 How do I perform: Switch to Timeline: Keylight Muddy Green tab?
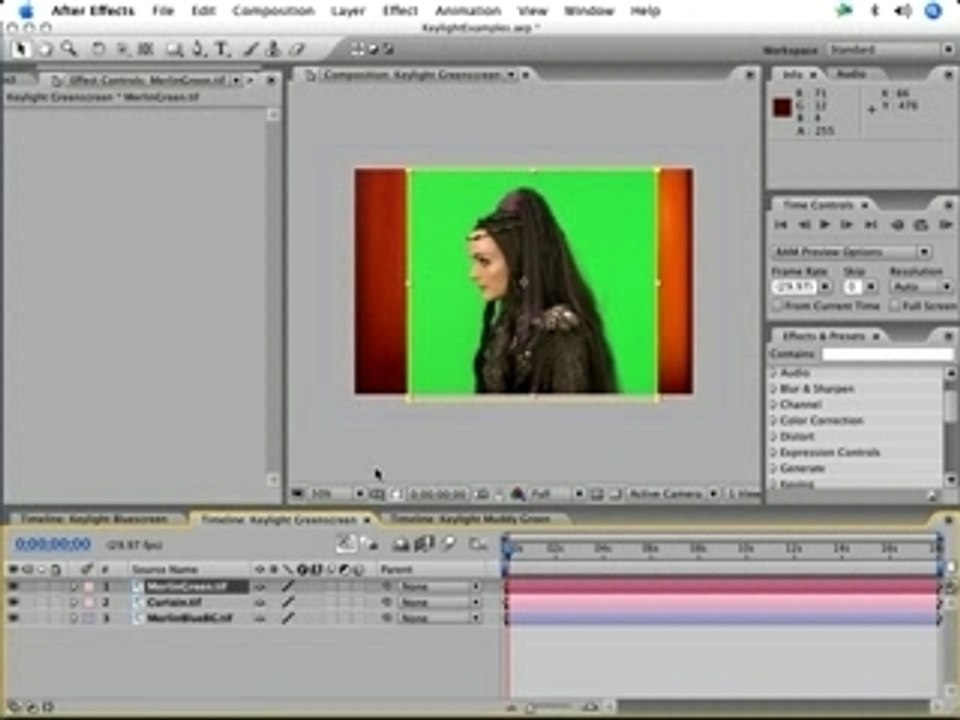(x=470, y=519)
